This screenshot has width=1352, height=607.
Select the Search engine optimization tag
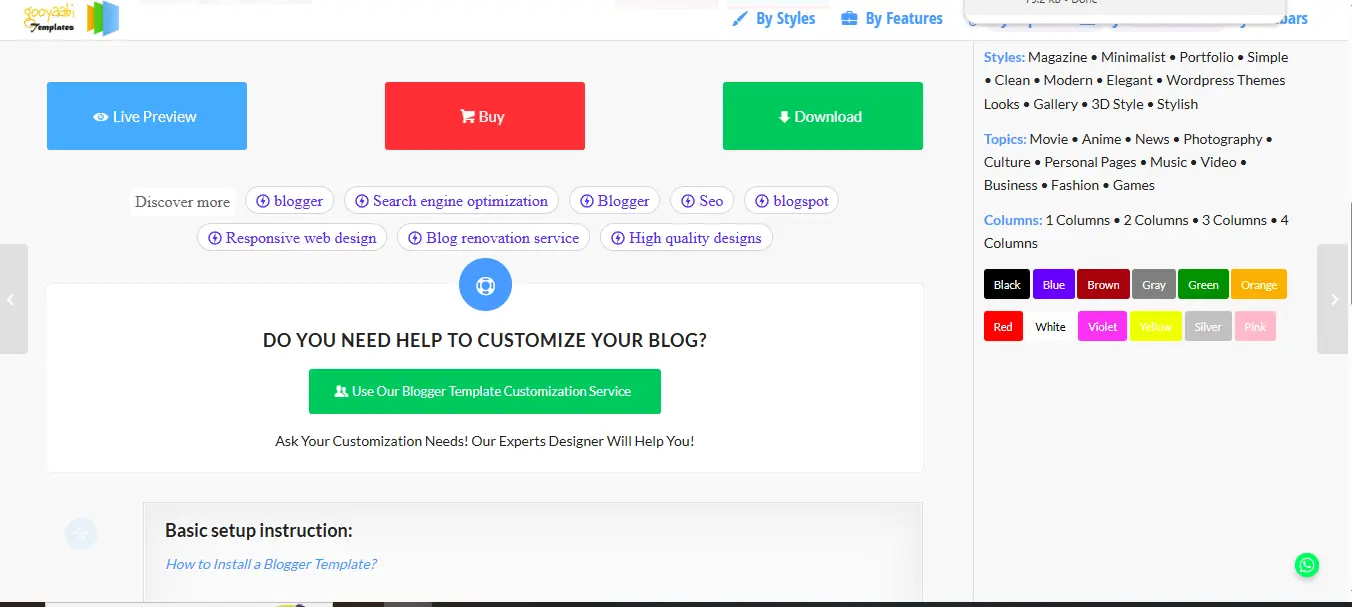(x=451, y=201)
